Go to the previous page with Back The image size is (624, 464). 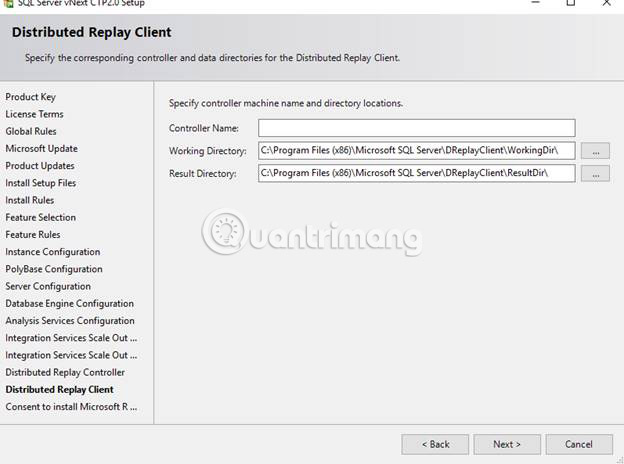point(435,445)
